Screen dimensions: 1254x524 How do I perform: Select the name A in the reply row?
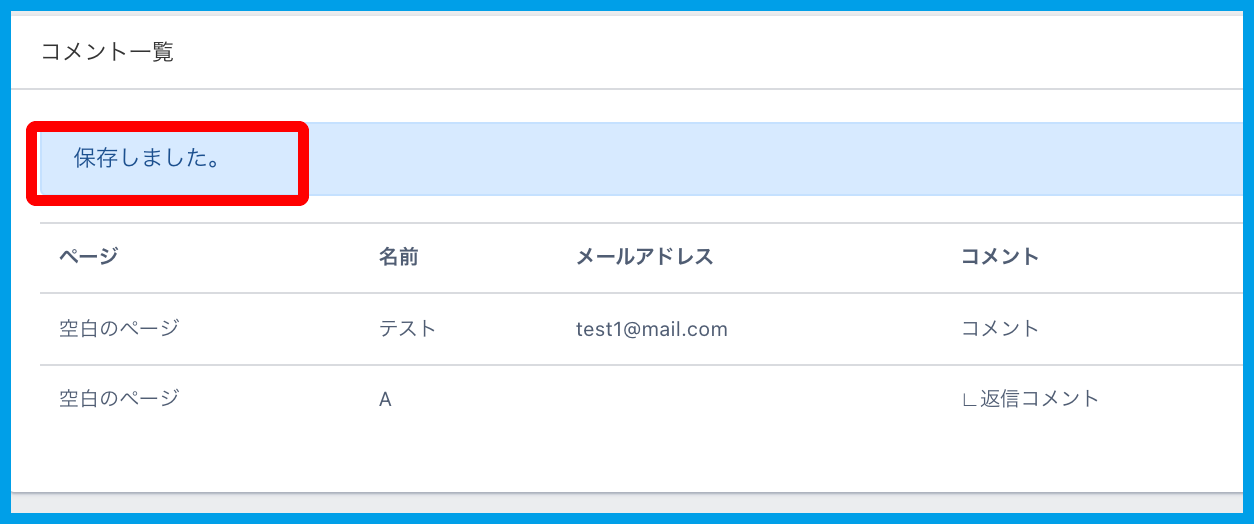[x=385, y=400]
